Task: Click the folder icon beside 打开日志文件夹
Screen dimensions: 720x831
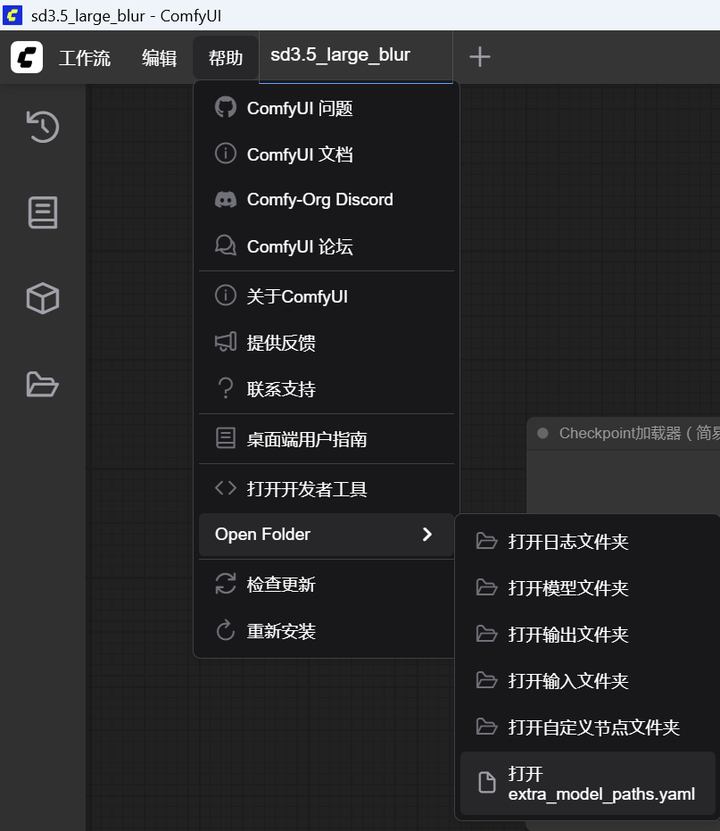Action: (486, 541)
